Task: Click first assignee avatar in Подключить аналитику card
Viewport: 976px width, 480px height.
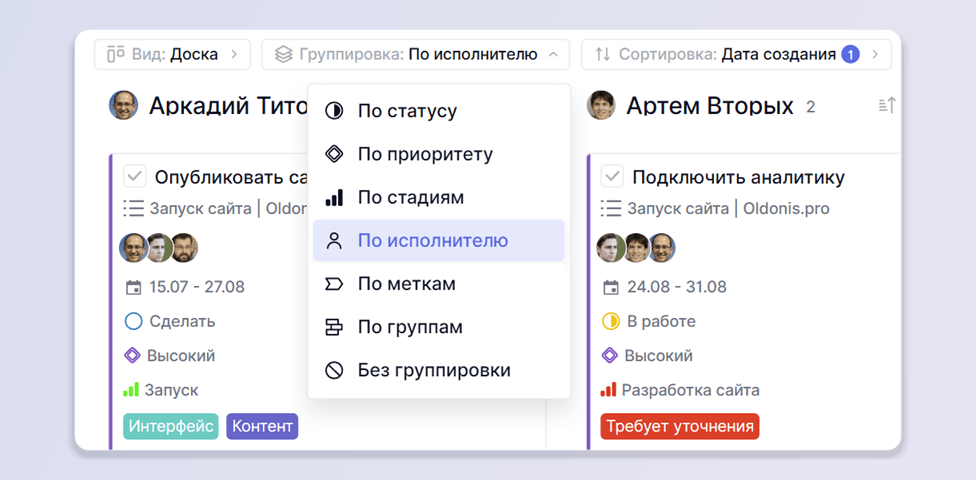Action: pyautogui.click(x=611, y=247)
